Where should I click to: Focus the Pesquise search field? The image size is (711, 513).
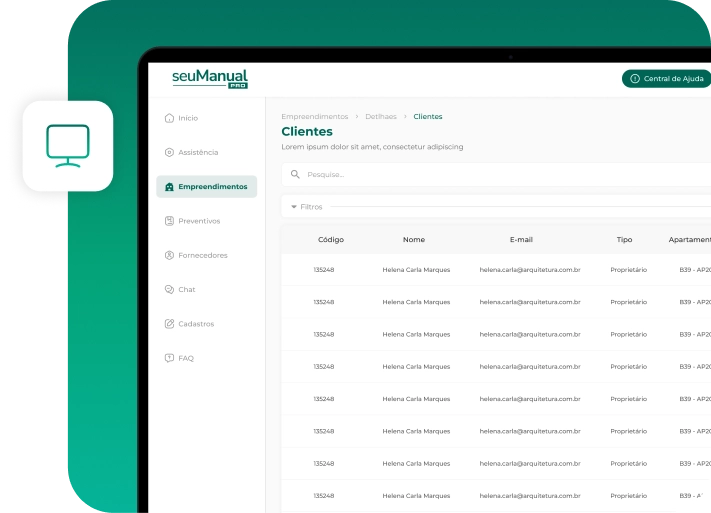[x=496, y=174]
